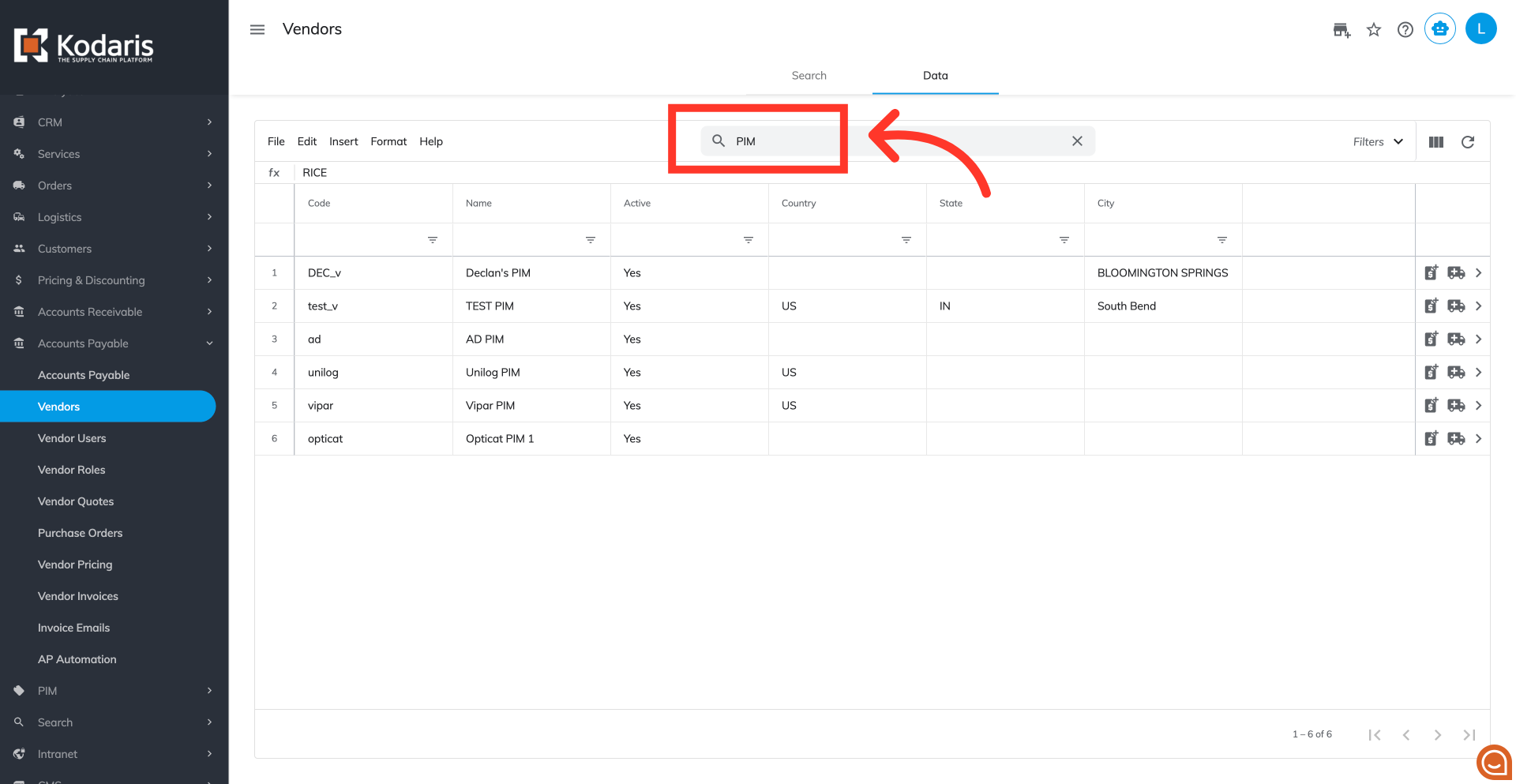Open the Name column filter

point(591,240)
